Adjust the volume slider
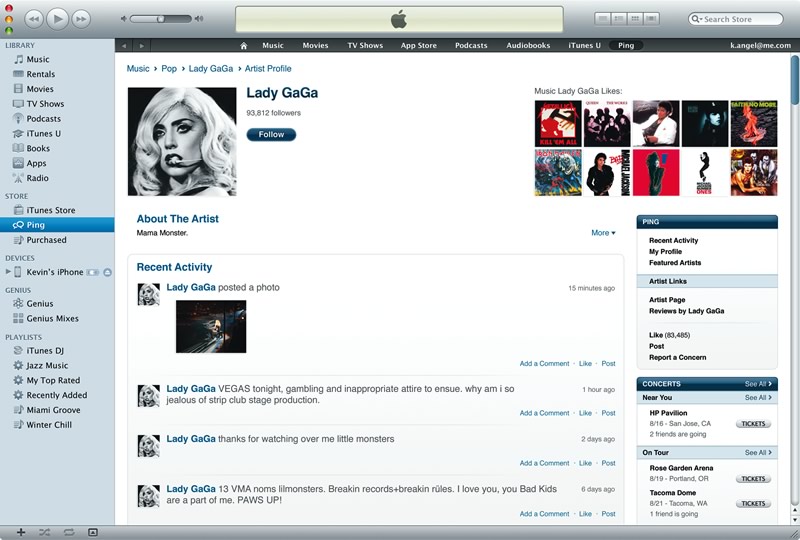Viewport: 800px width, 540px height. point(161,19)
